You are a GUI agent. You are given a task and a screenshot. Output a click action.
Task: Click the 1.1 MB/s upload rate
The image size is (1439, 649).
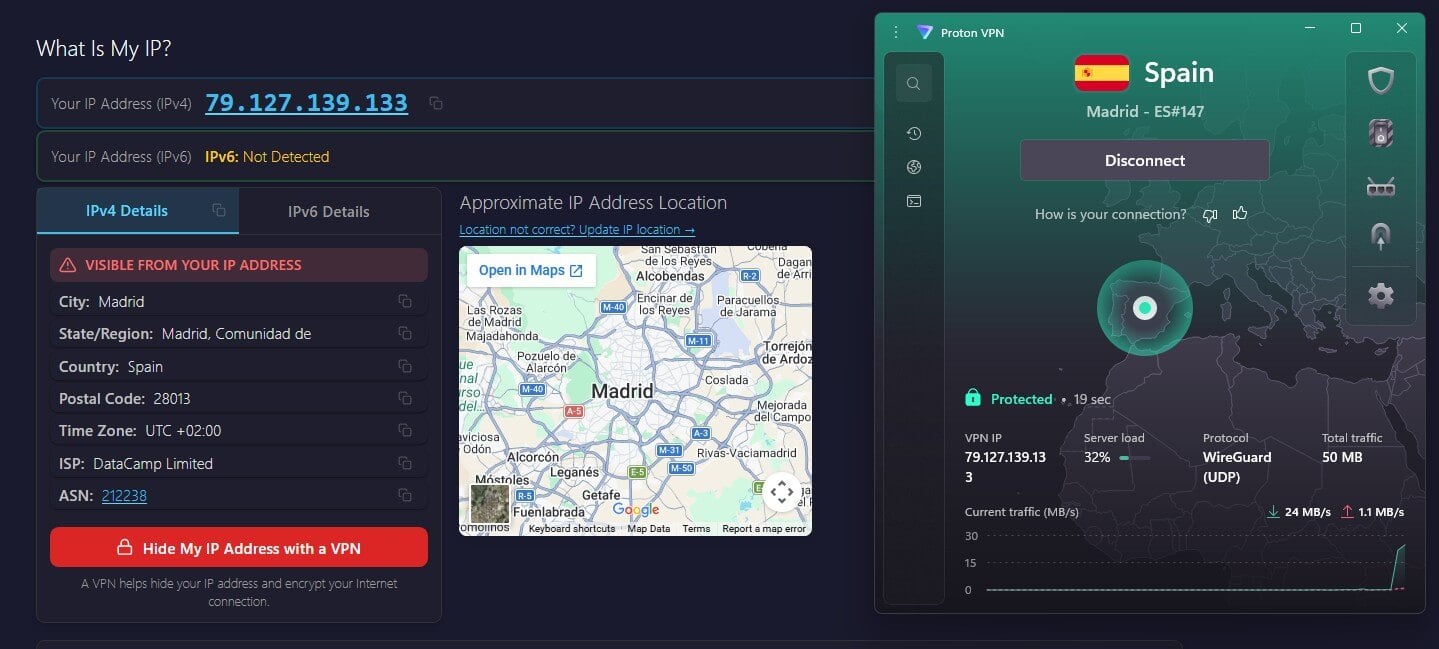coord(1381,512)
